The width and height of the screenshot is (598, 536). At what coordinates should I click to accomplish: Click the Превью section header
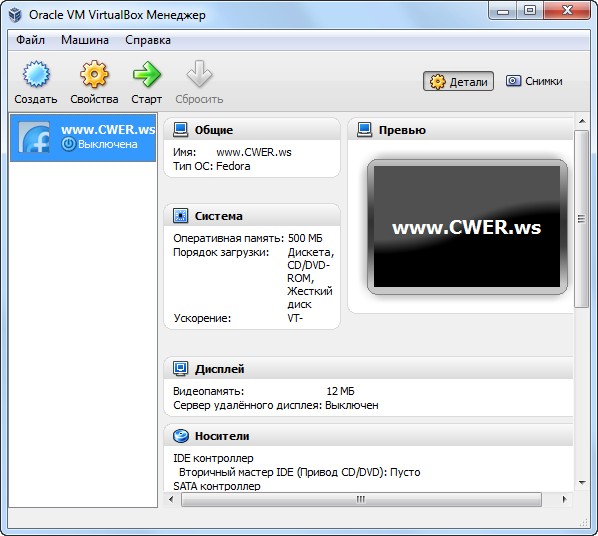tap(460, 130)
